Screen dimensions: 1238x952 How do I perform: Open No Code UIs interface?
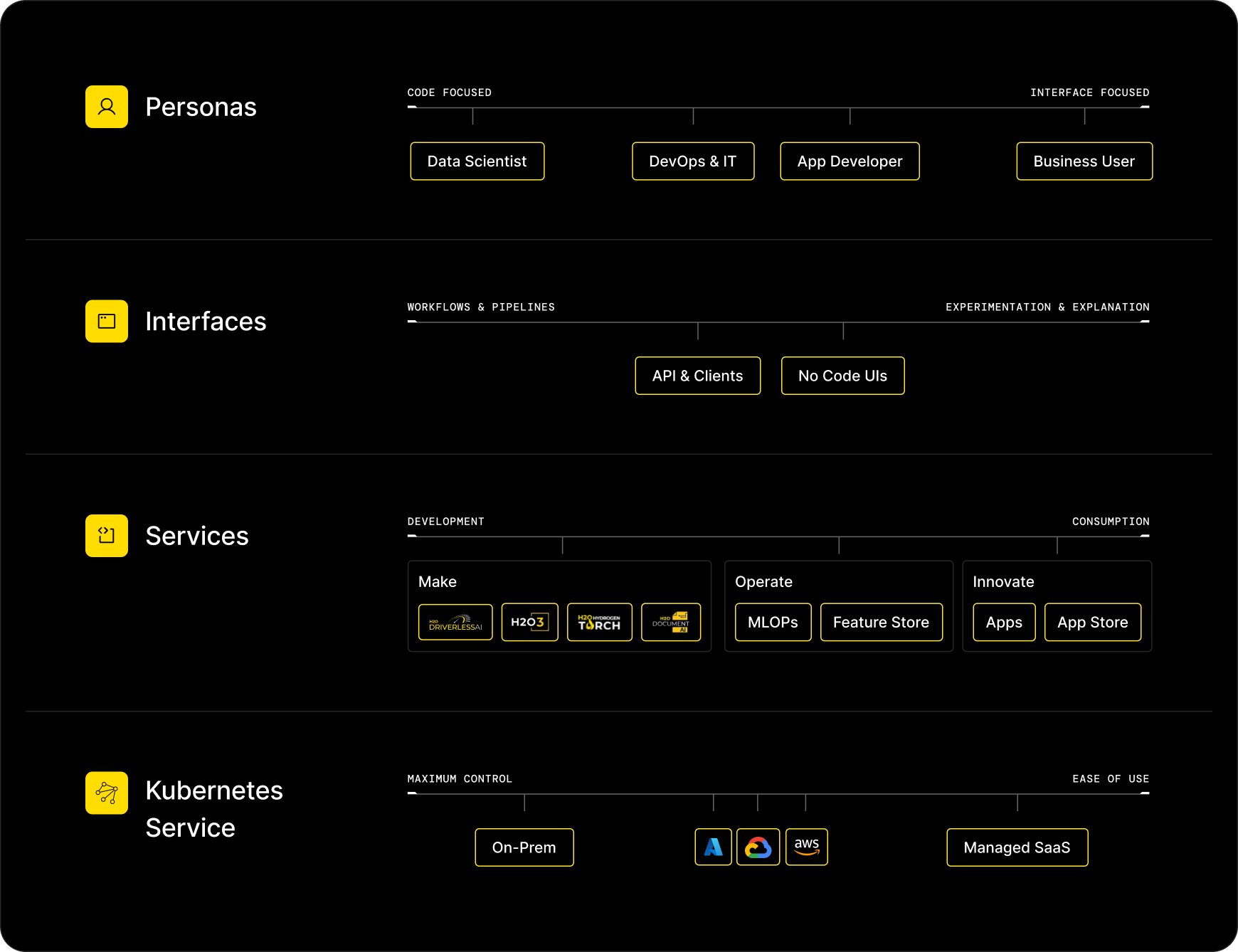(x=842, y=376)
